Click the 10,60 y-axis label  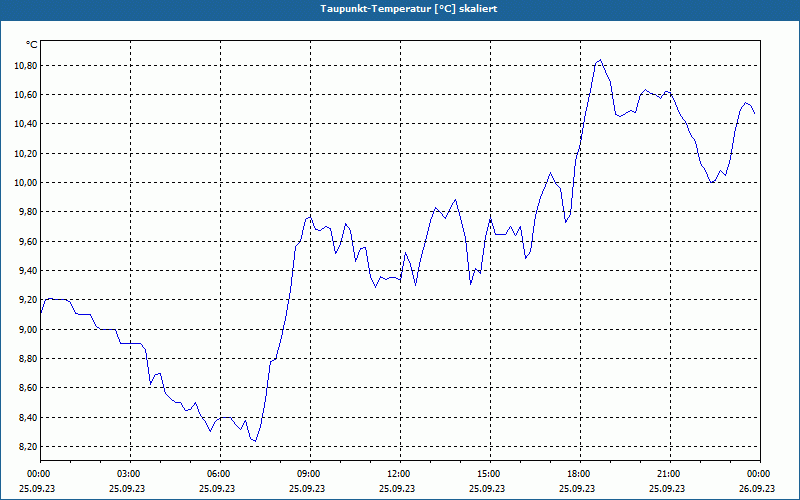tap(27, 95)
